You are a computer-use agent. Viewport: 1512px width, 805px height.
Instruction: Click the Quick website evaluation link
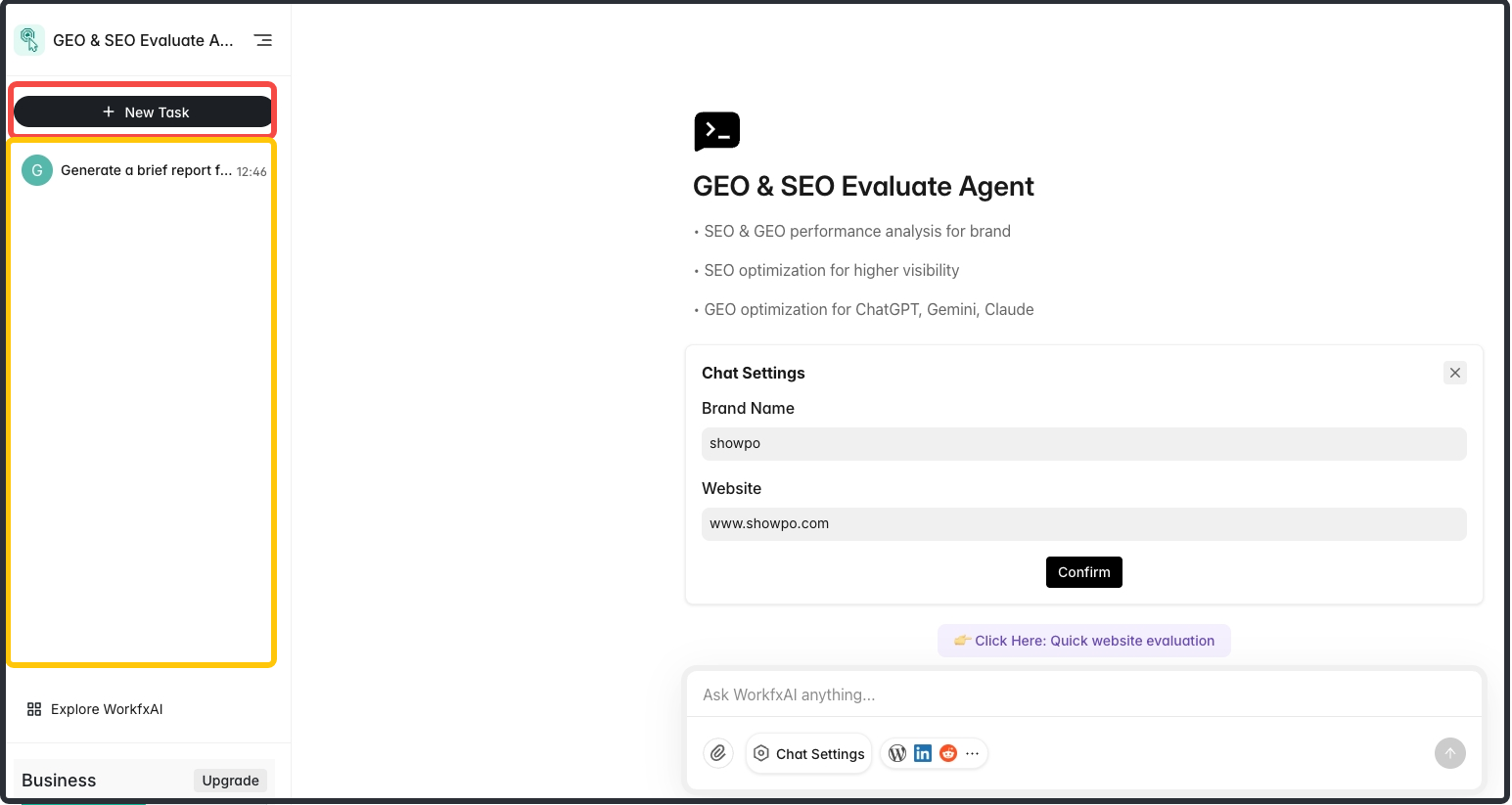coord(1084,641)
